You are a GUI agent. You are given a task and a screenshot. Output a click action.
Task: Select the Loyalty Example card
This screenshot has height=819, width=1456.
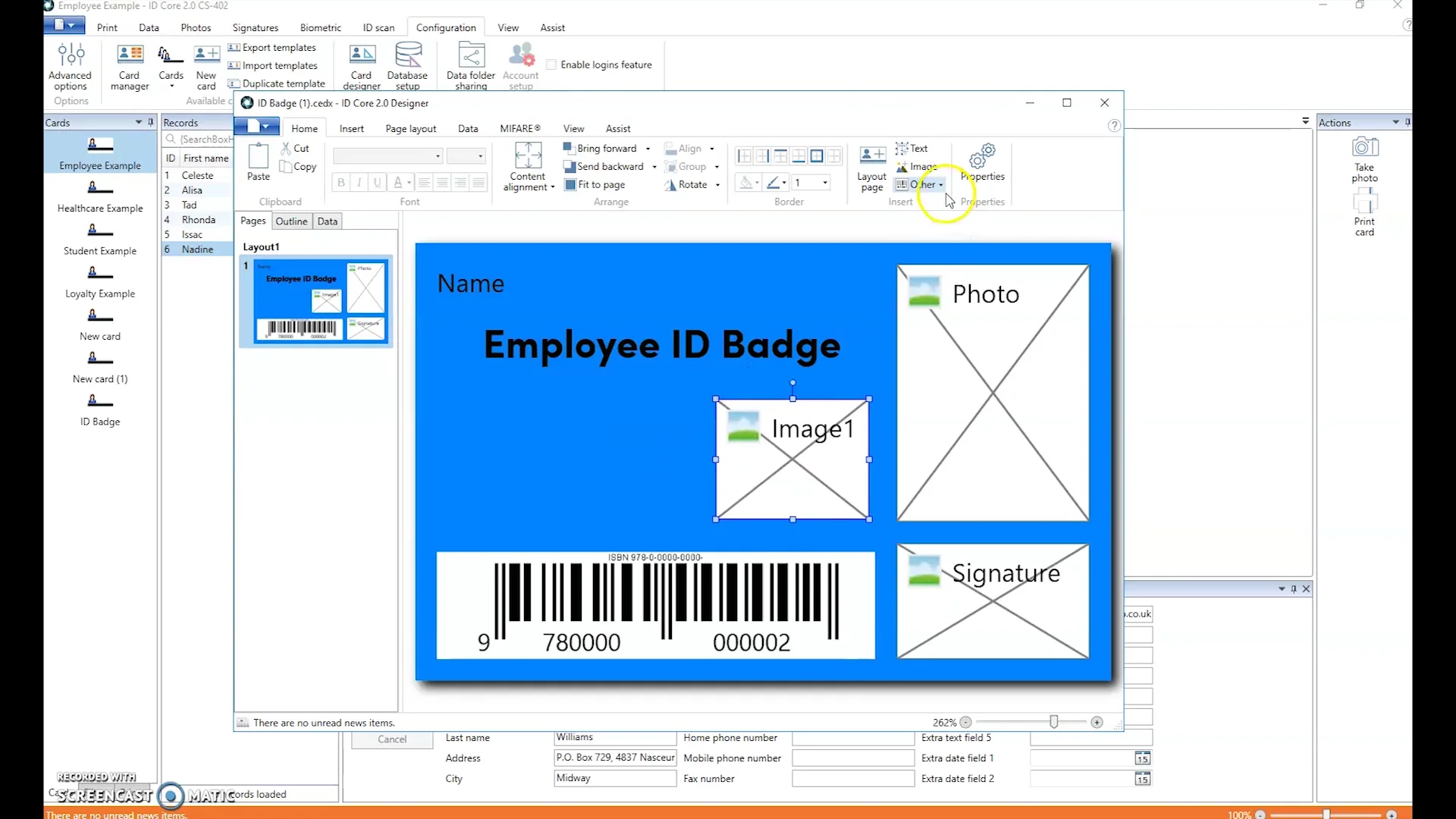[x=100, y=281]
